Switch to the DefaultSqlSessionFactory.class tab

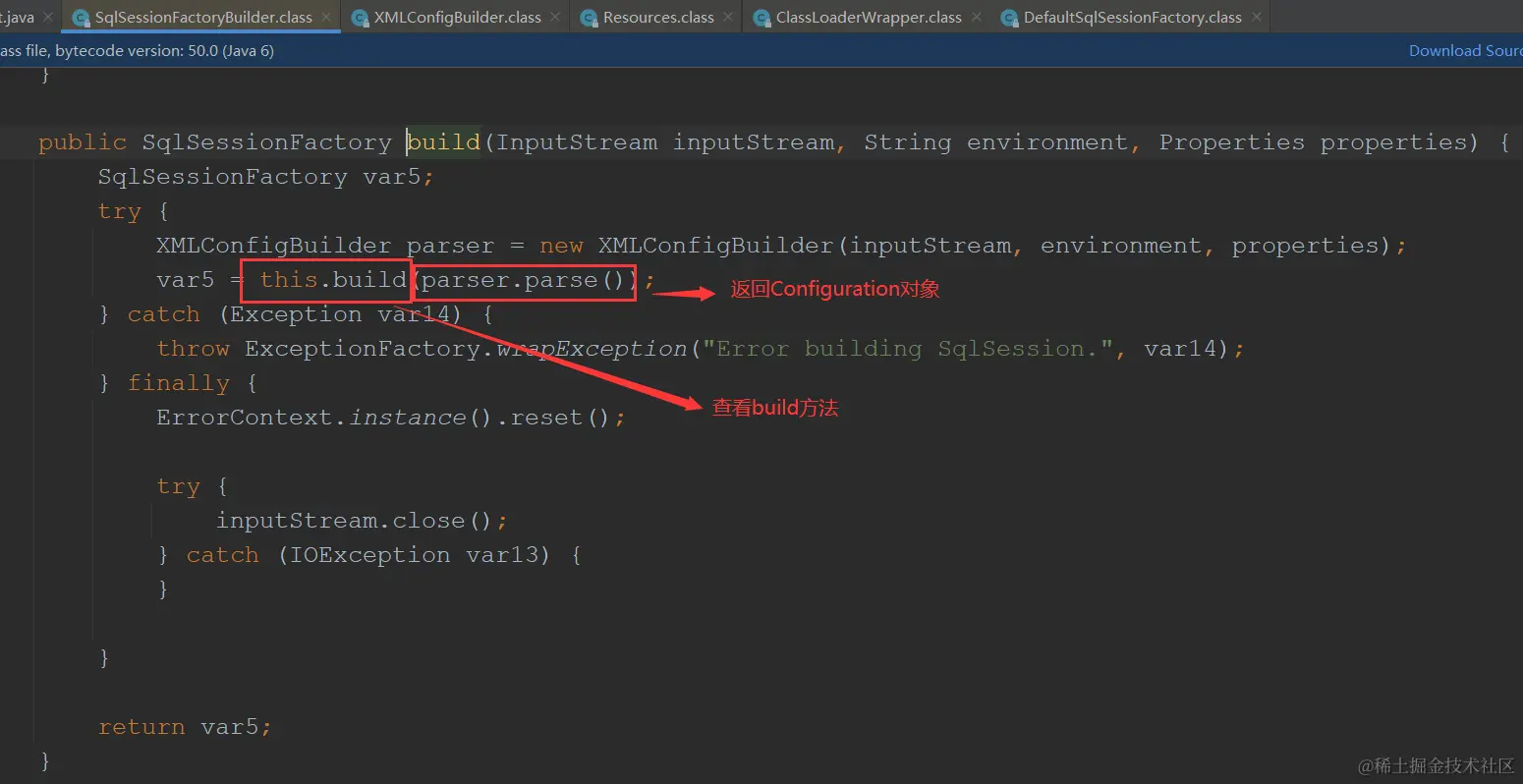point(1131,17)
